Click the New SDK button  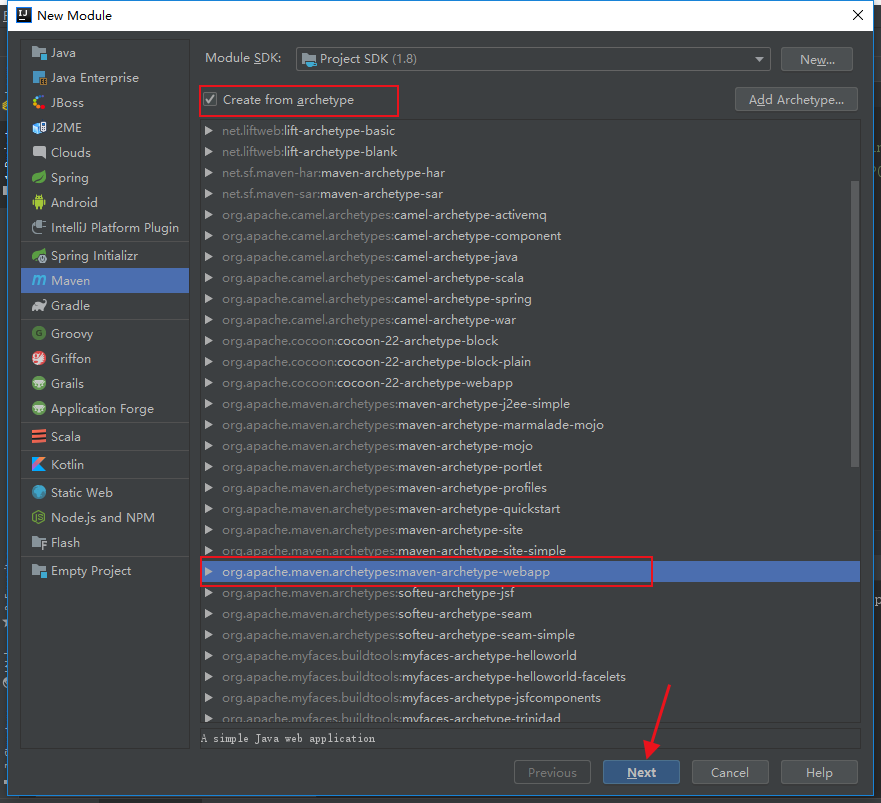[817, 59]
